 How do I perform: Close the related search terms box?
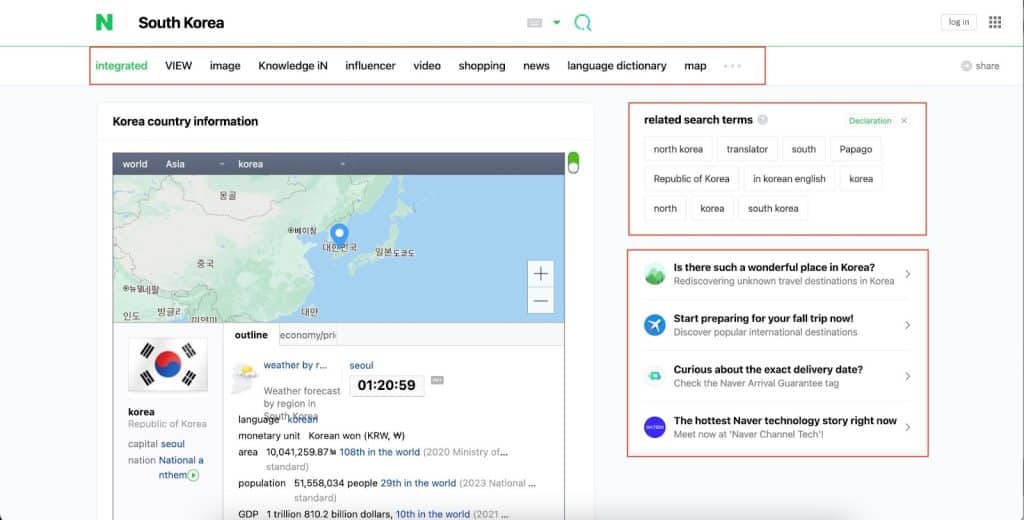point(904,121)
